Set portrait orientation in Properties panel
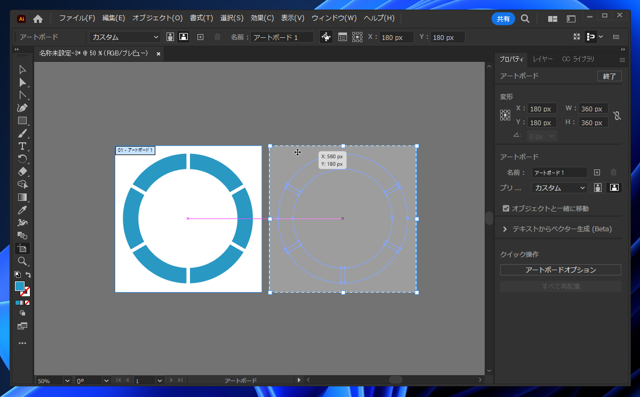The image size is (640, 397). pyautogui.click(x=598, y=188)
